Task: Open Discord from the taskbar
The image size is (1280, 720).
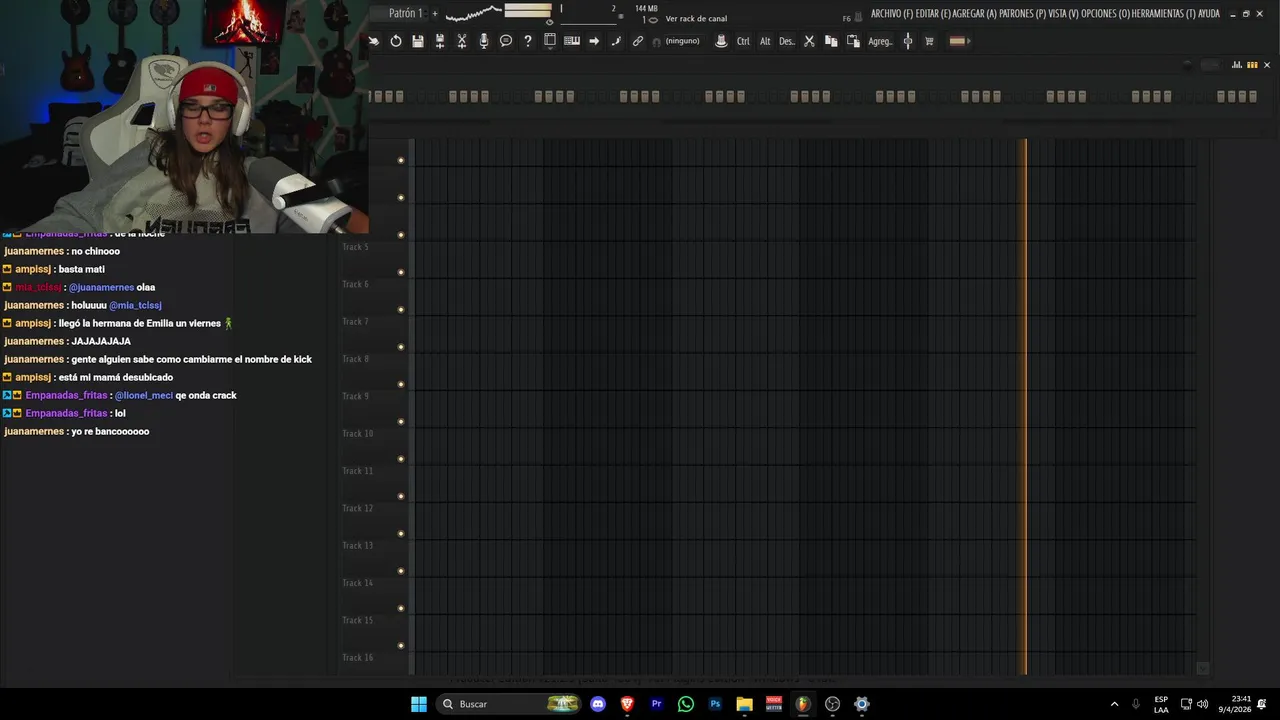Action: [598, 704]
